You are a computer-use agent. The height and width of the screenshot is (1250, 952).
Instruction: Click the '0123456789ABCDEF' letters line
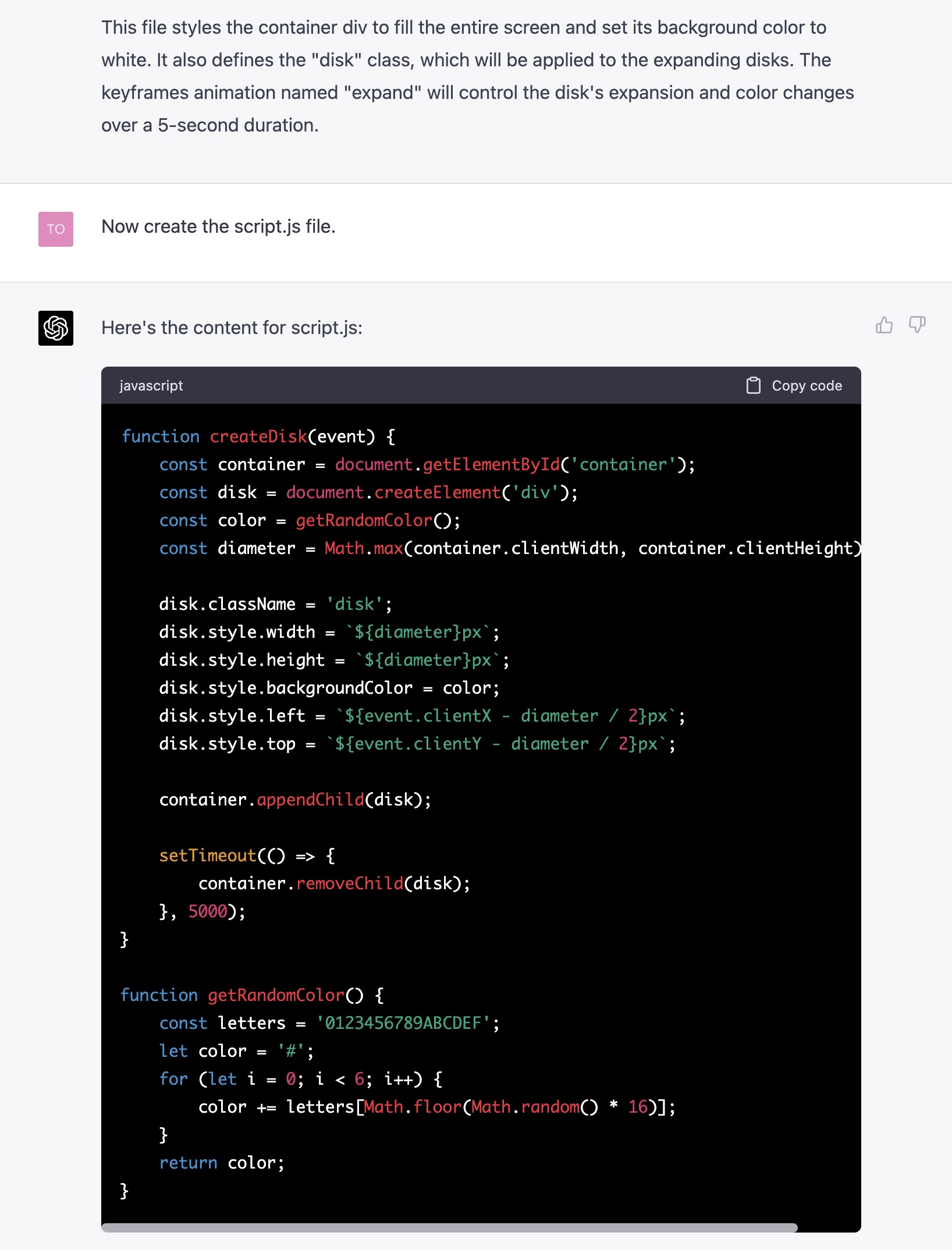[329, 1023]
